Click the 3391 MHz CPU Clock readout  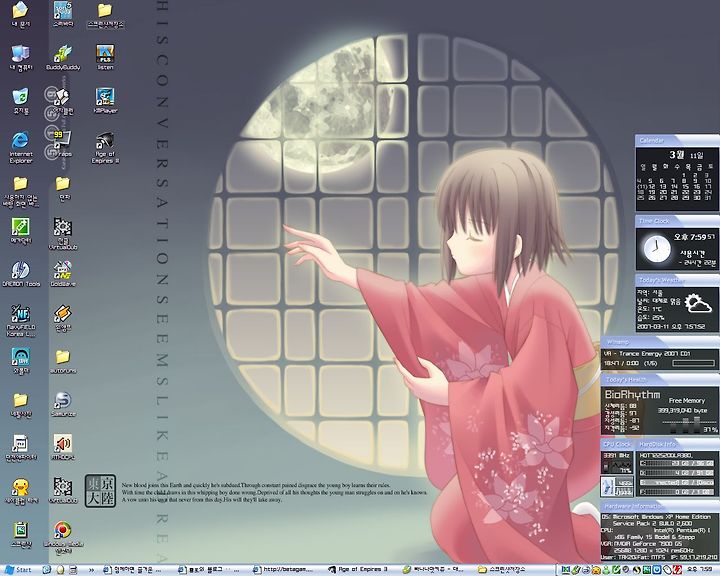[x=617, y=455]
